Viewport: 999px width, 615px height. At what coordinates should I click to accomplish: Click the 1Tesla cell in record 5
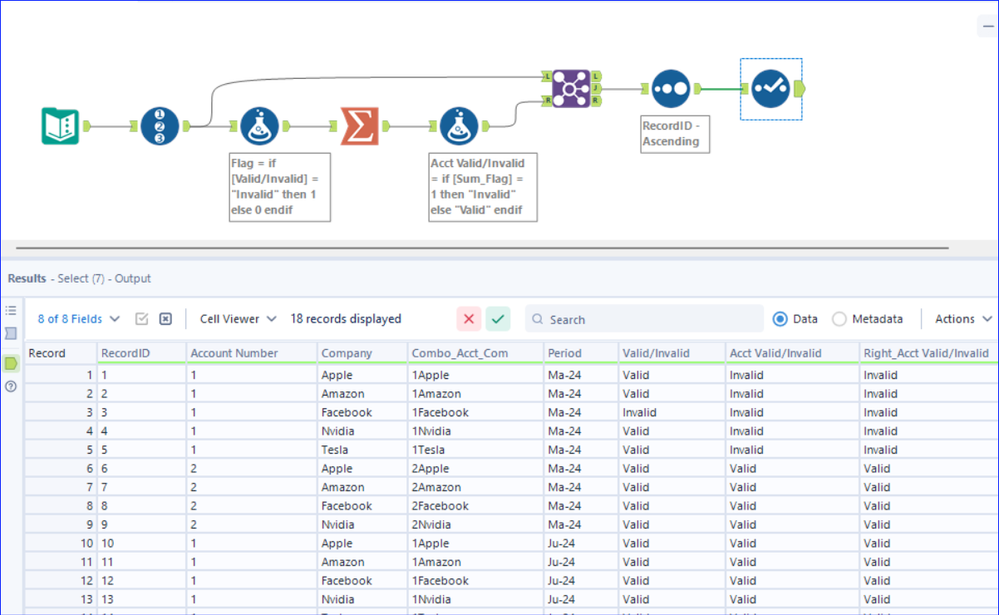(475, 450)
